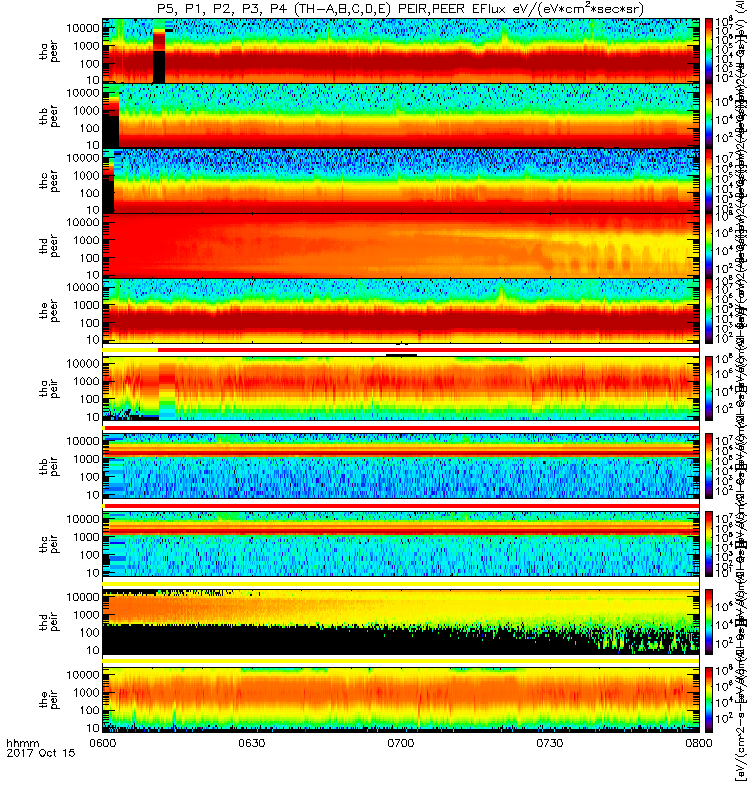The width and height of the screenshot is (750, 800).
Task: Click the color bar beside tha peir panel
Action: coord(709,388)
